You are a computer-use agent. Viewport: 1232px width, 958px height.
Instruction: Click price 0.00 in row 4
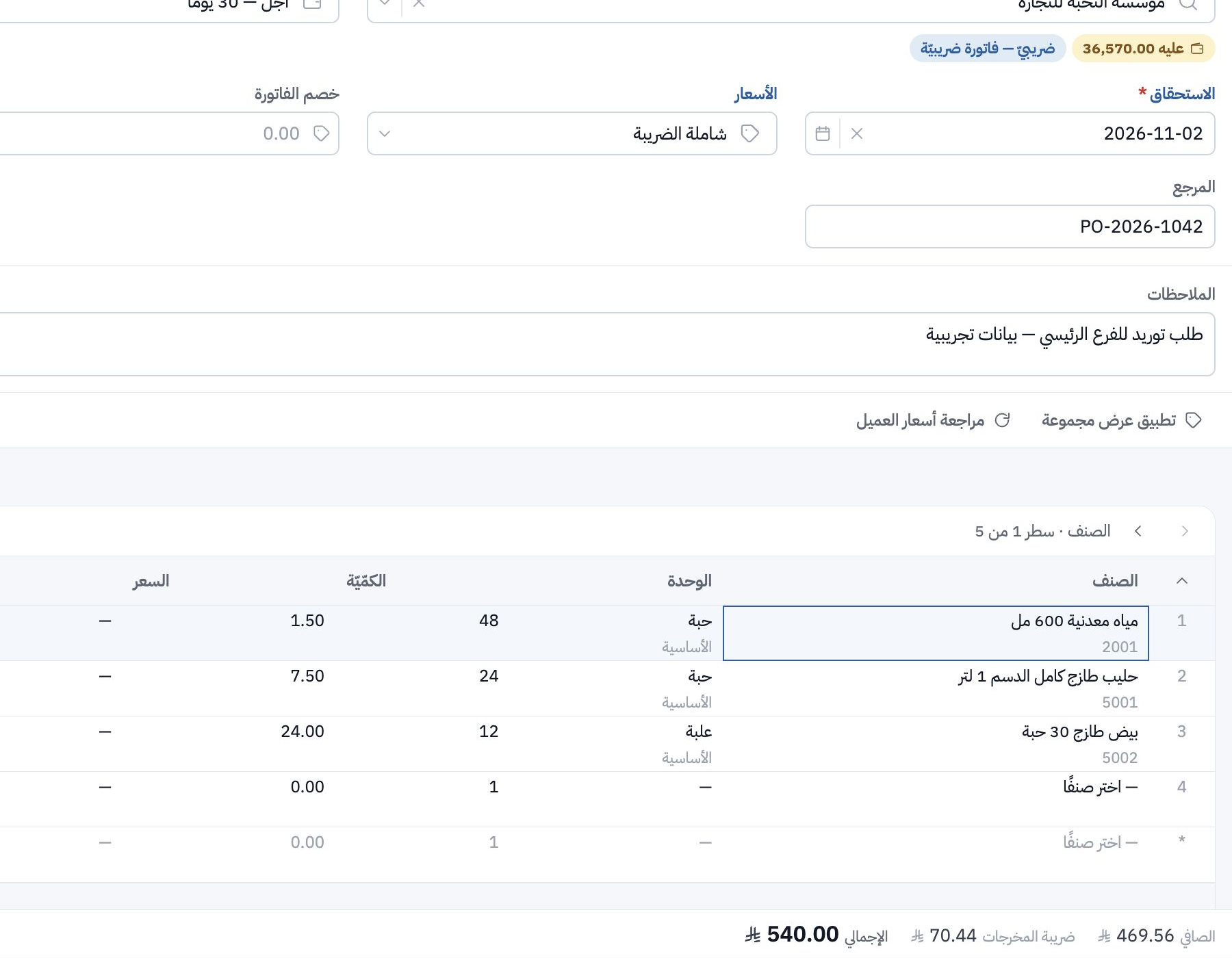[307, 787]
